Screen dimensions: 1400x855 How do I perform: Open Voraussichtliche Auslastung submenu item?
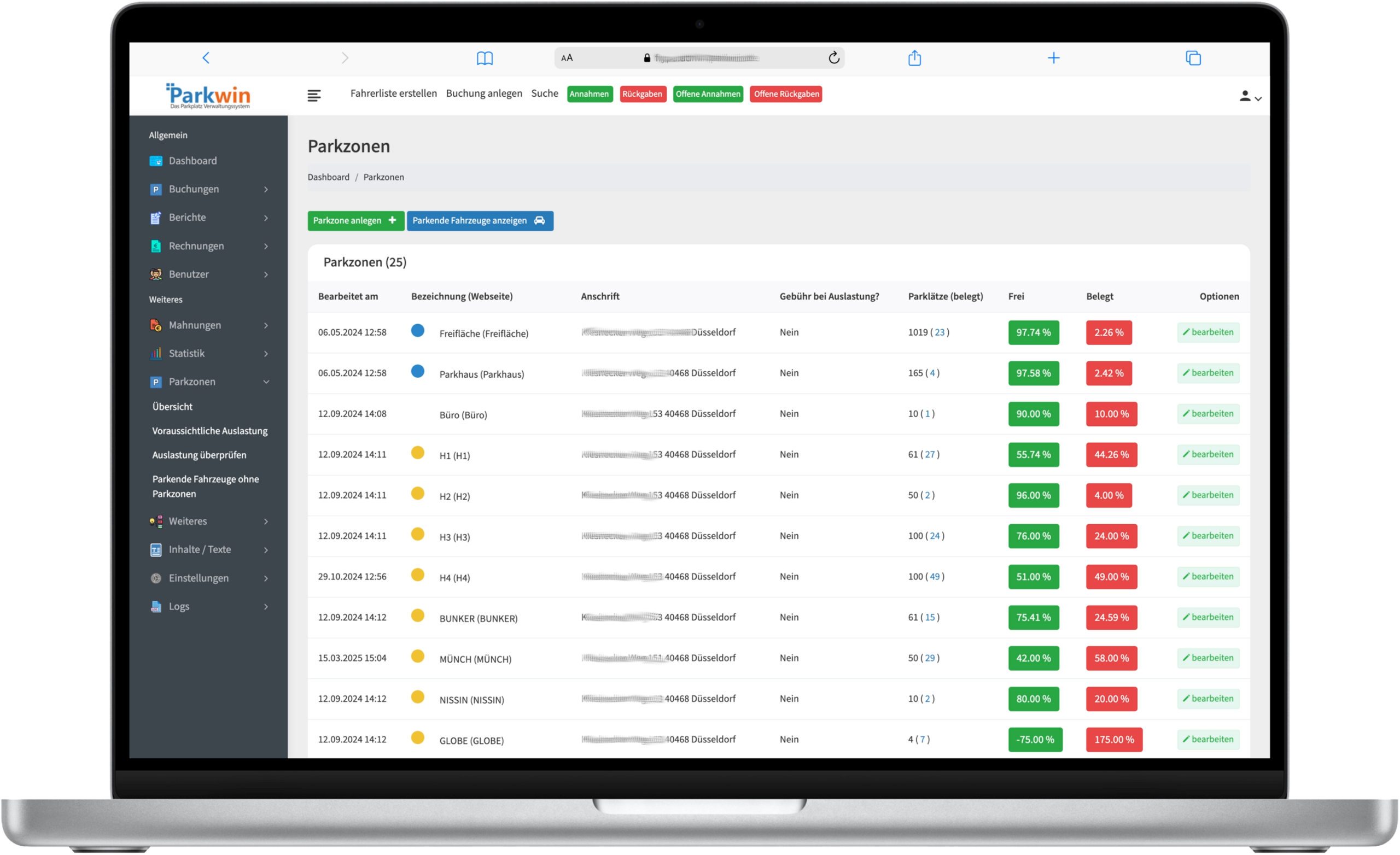point(209,431)
